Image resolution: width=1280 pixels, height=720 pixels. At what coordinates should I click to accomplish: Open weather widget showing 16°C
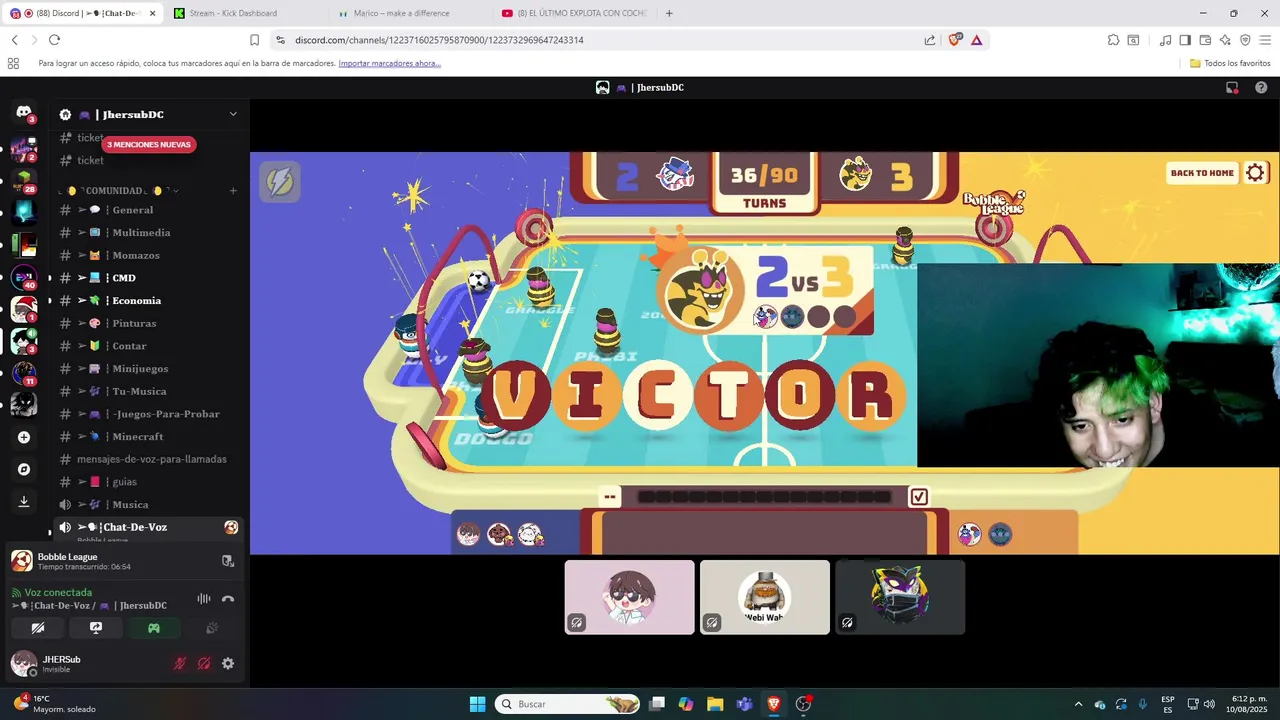pyautogui.click(x=55, y=704)
